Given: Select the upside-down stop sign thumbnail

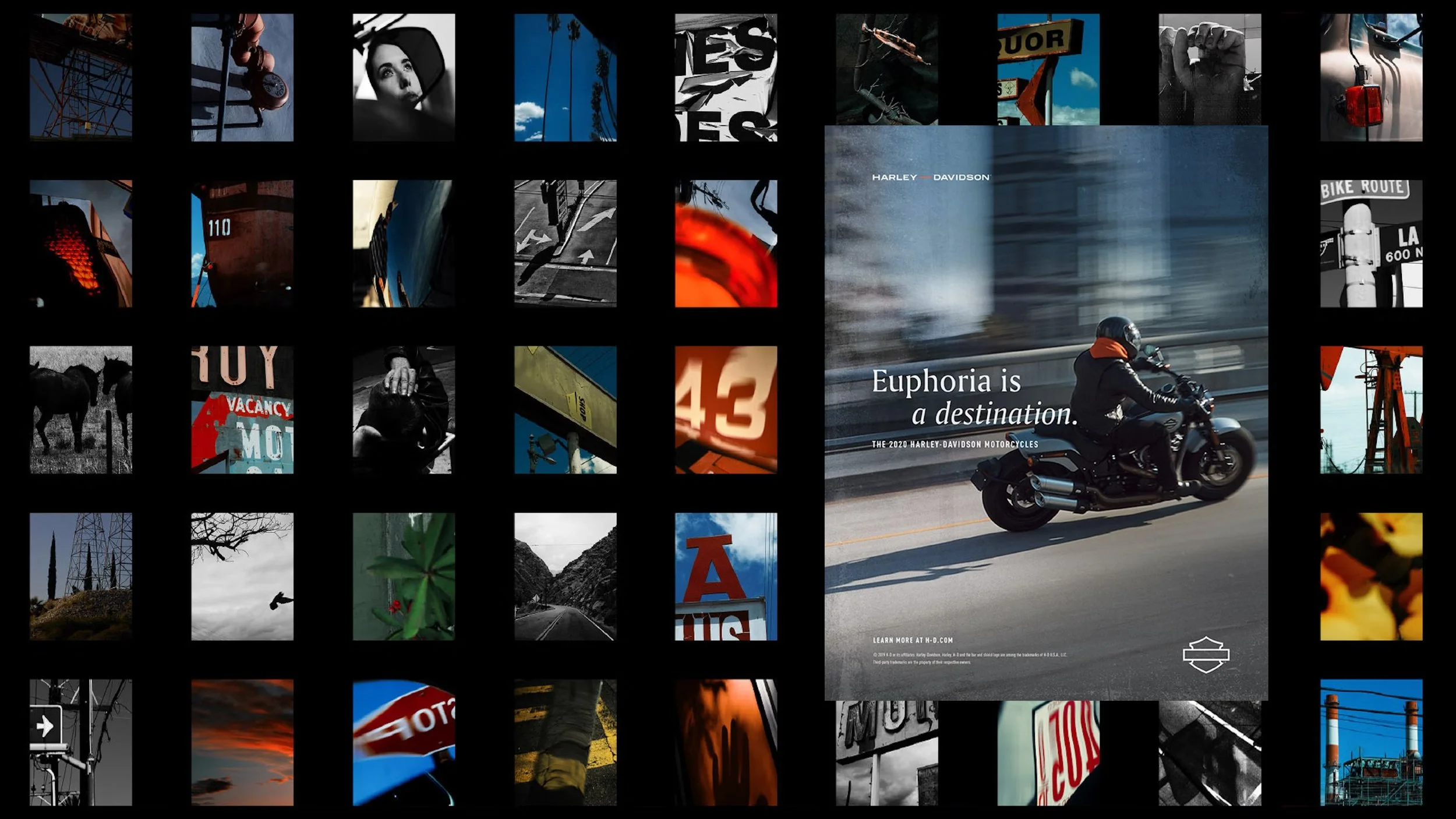Looking at the screenshot, I should click(x=404, y=742).
